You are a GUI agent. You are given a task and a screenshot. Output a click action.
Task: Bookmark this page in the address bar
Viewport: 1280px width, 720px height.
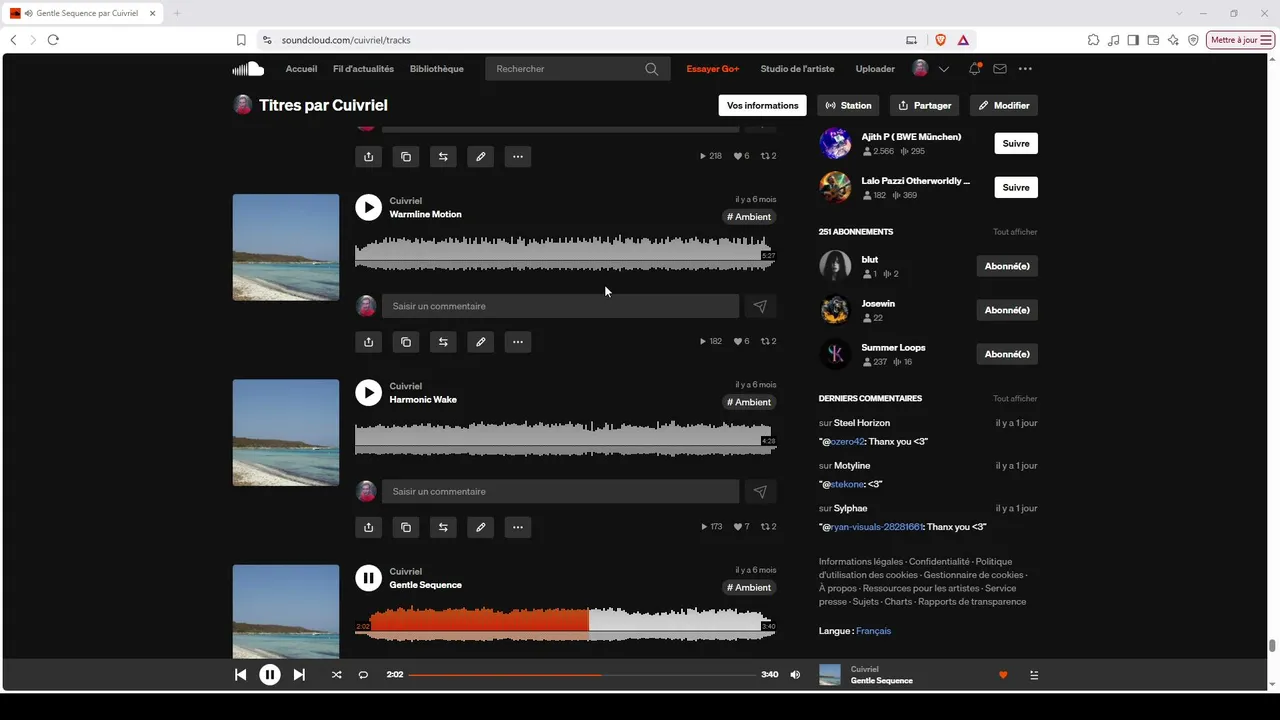241,40
